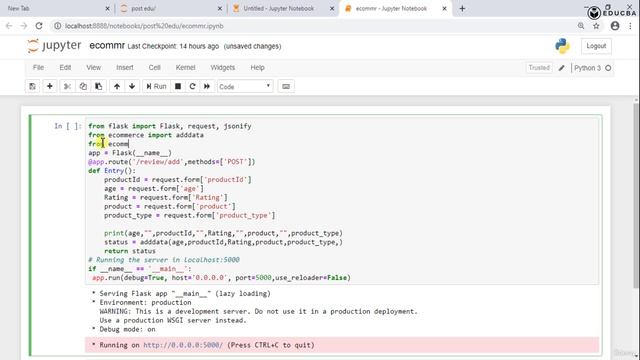Click the app.run debug=True code line
This screenshot has height=360, width=640.
[x=221, y=278]
